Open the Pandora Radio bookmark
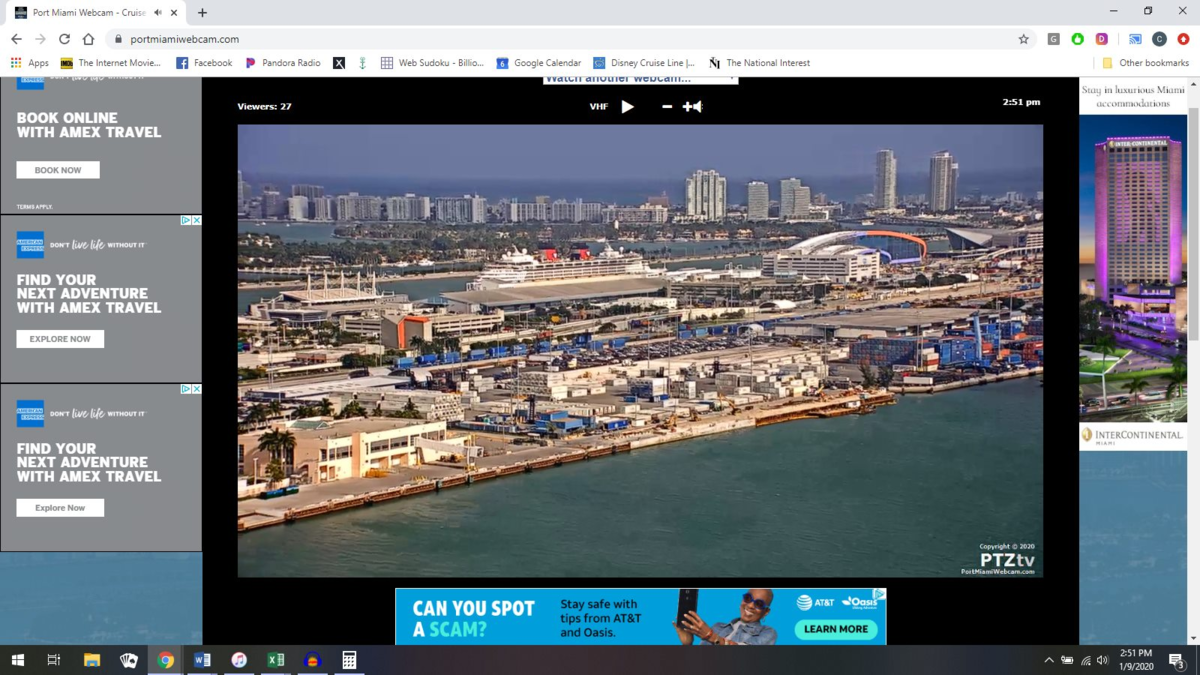 (x=283, y=63)
